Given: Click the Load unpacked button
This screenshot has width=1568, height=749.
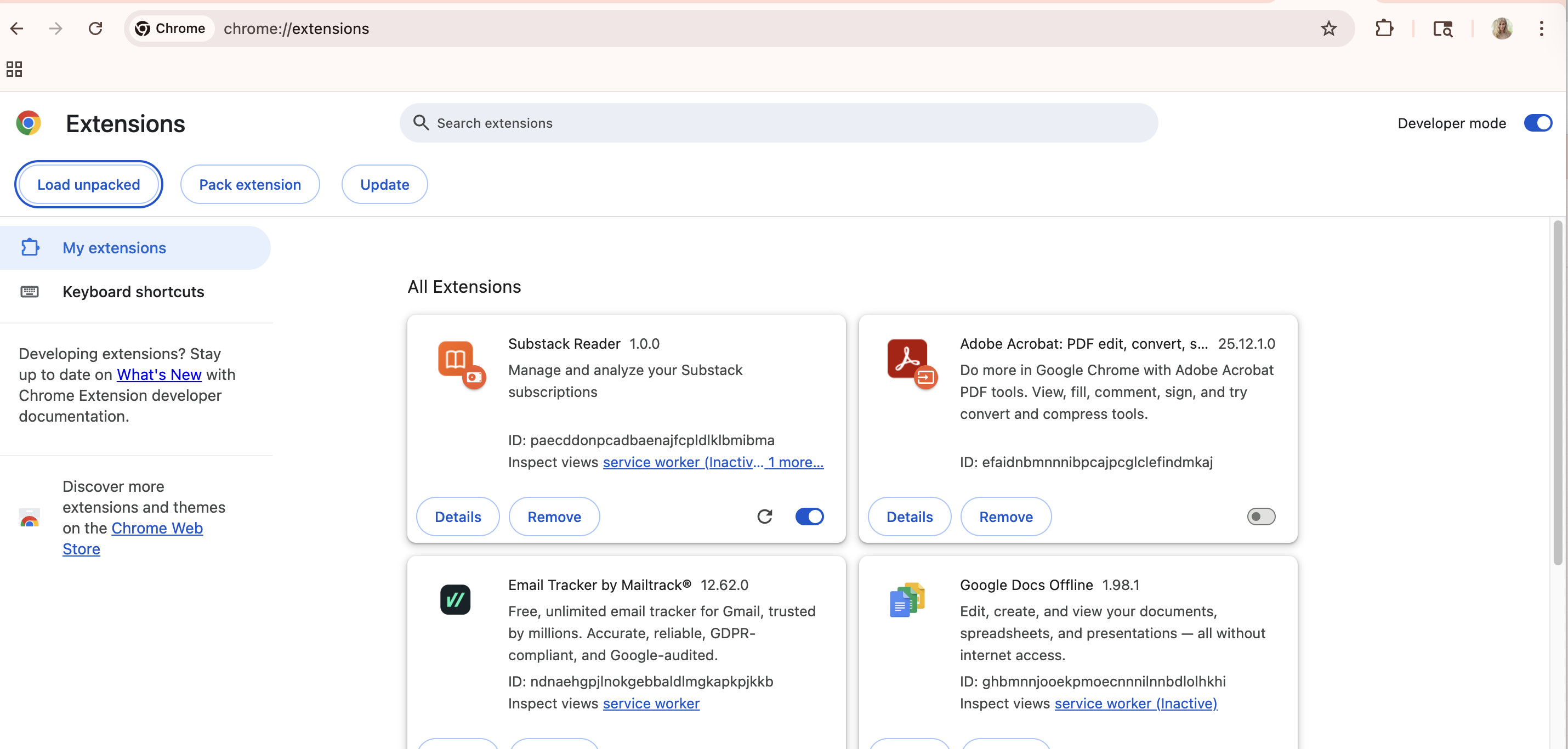Looking at the screenshot, I should [89, 185].
